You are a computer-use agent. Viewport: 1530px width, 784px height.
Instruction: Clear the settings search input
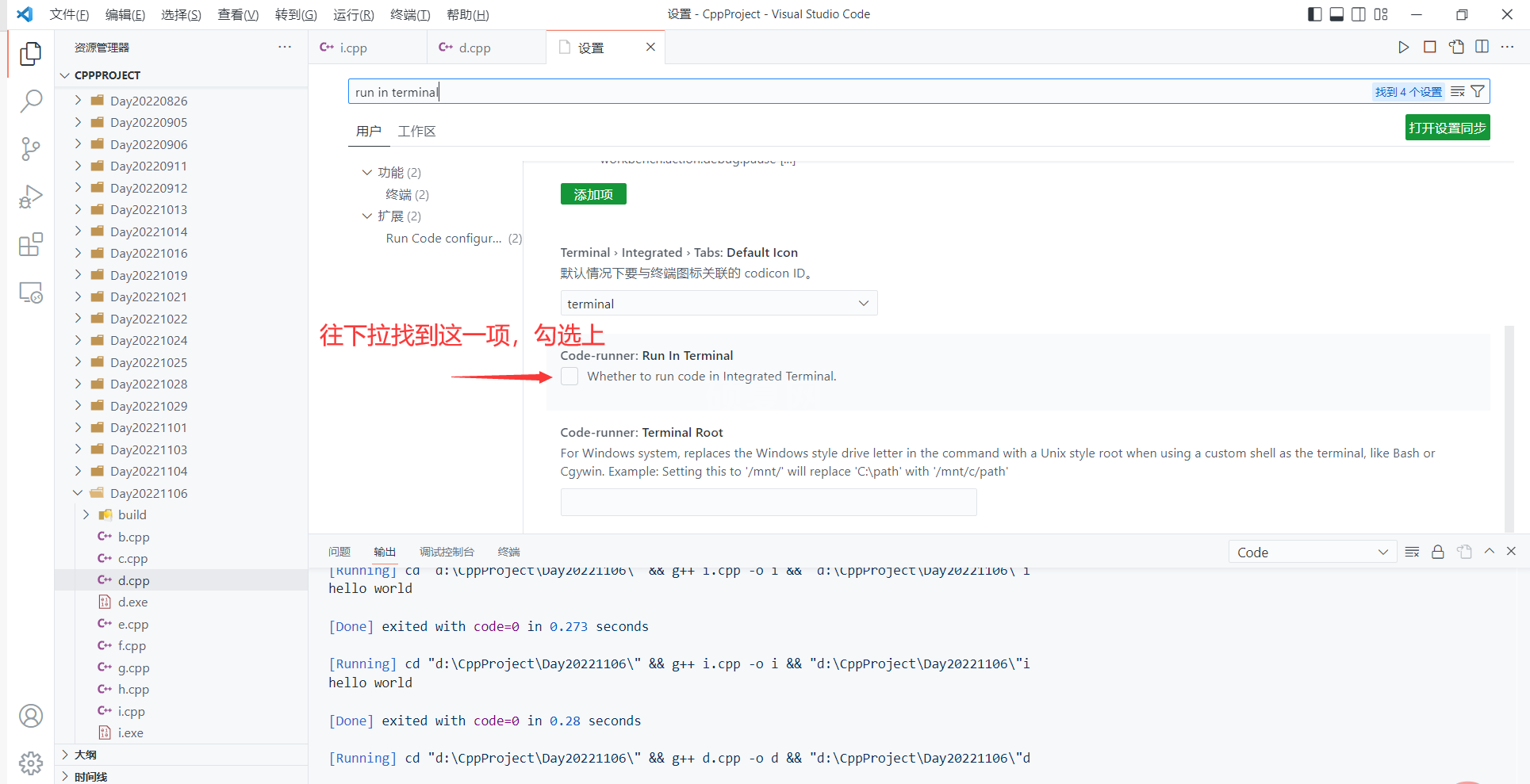click(1458, 92)
